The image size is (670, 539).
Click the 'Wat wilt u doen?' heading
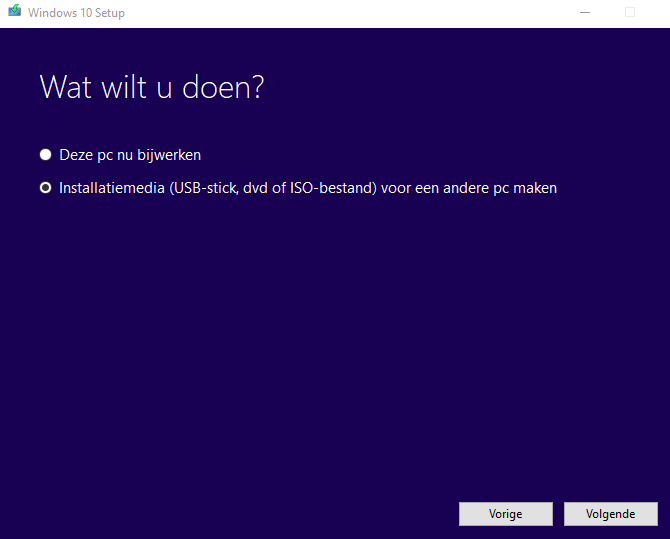pyautogui.click(x=152, y=87)
